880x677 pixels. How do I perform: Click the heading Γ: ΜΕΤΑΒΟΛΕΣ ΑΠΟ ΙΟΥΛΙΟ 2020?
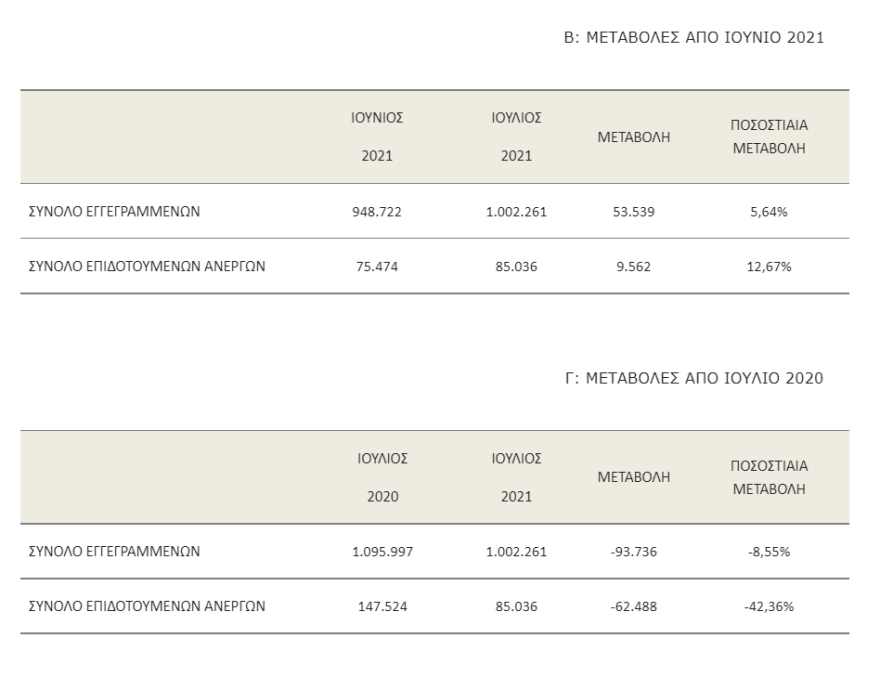click(694, 377)
